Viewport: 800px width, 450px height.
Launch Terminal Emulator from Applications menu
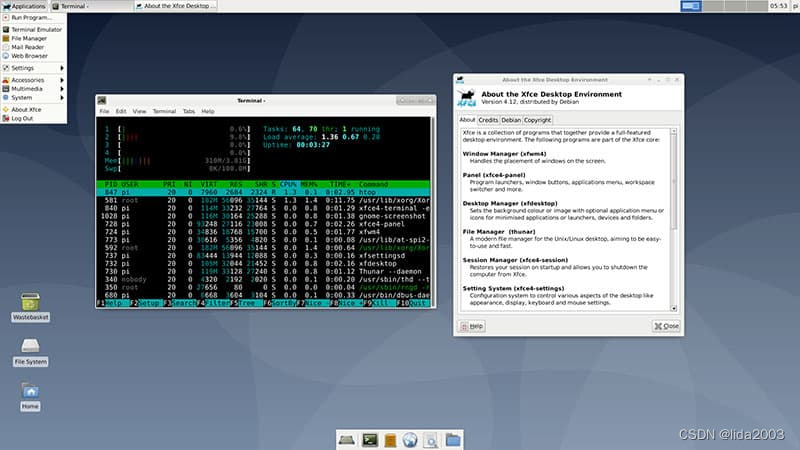point(33,30)
